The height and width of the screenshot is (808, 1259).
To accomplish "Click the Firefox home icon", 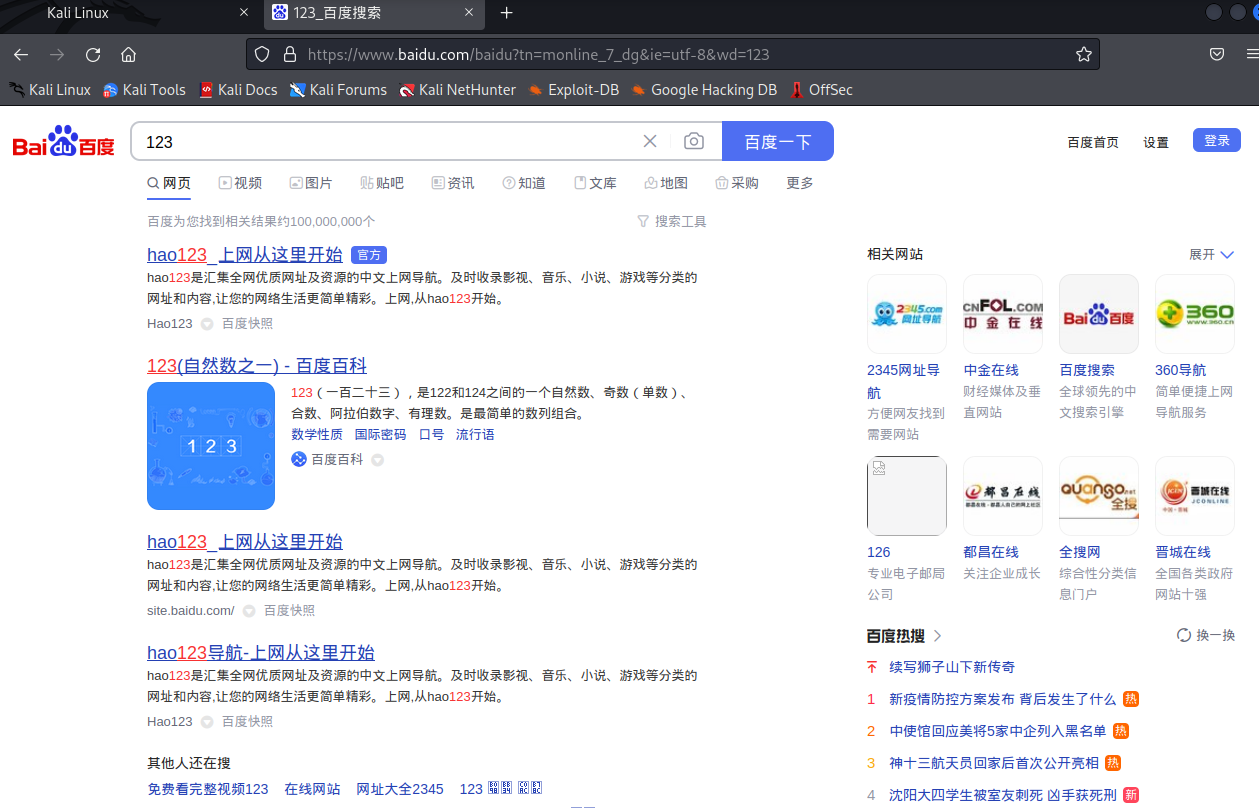I will click(128, 55).
